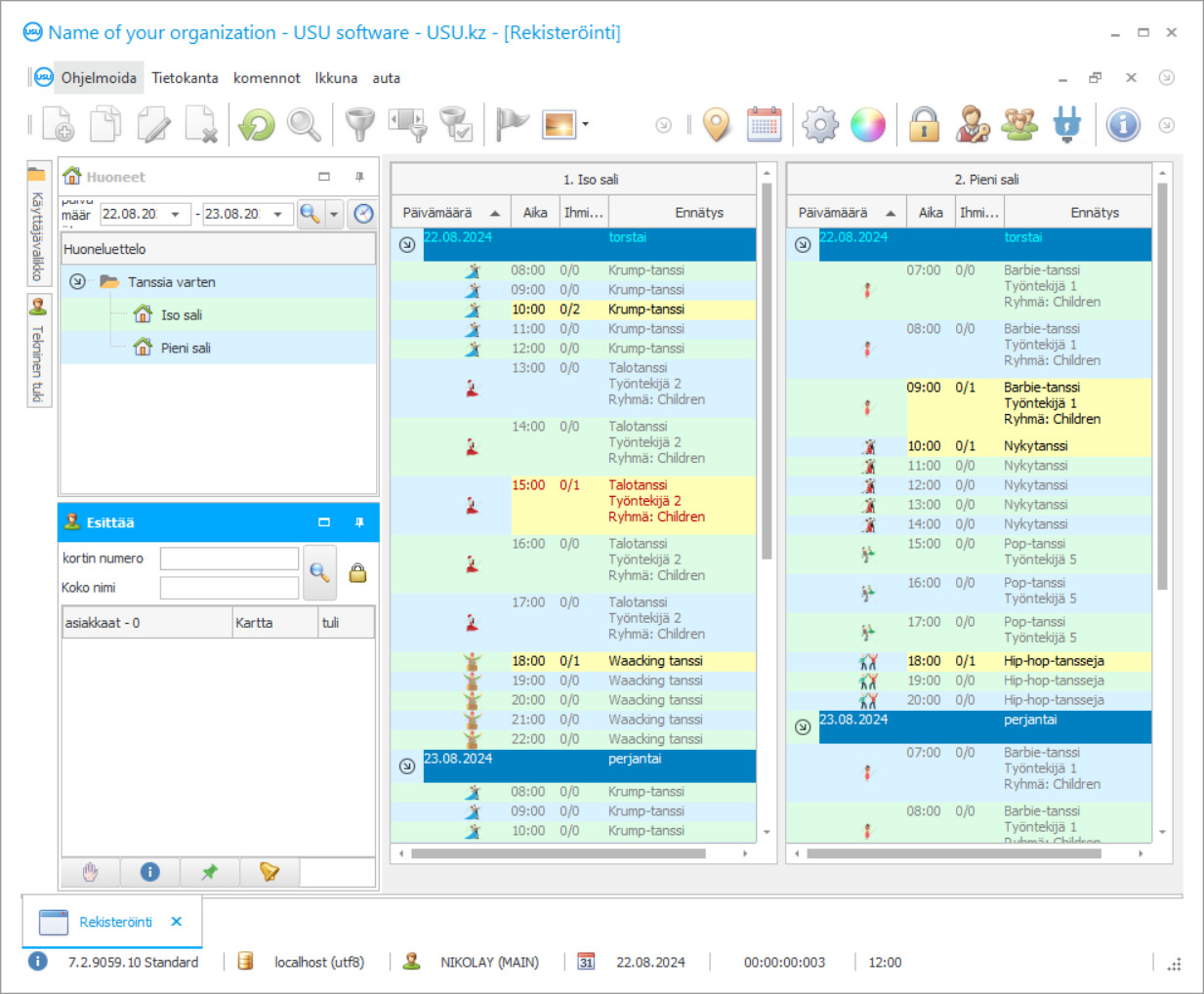Click the hand icon button below client list

[91, 872]
